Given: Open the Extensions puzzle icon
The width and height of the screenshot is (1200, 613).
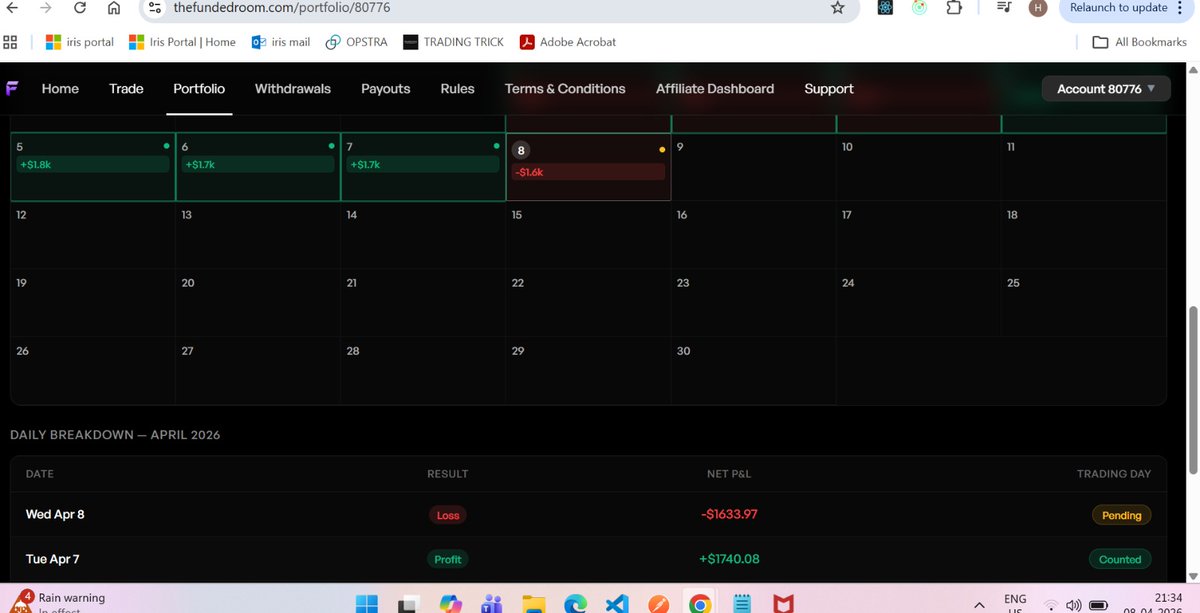Looking at the screenshot, I should pyautogui.click(x=953, y=8).
